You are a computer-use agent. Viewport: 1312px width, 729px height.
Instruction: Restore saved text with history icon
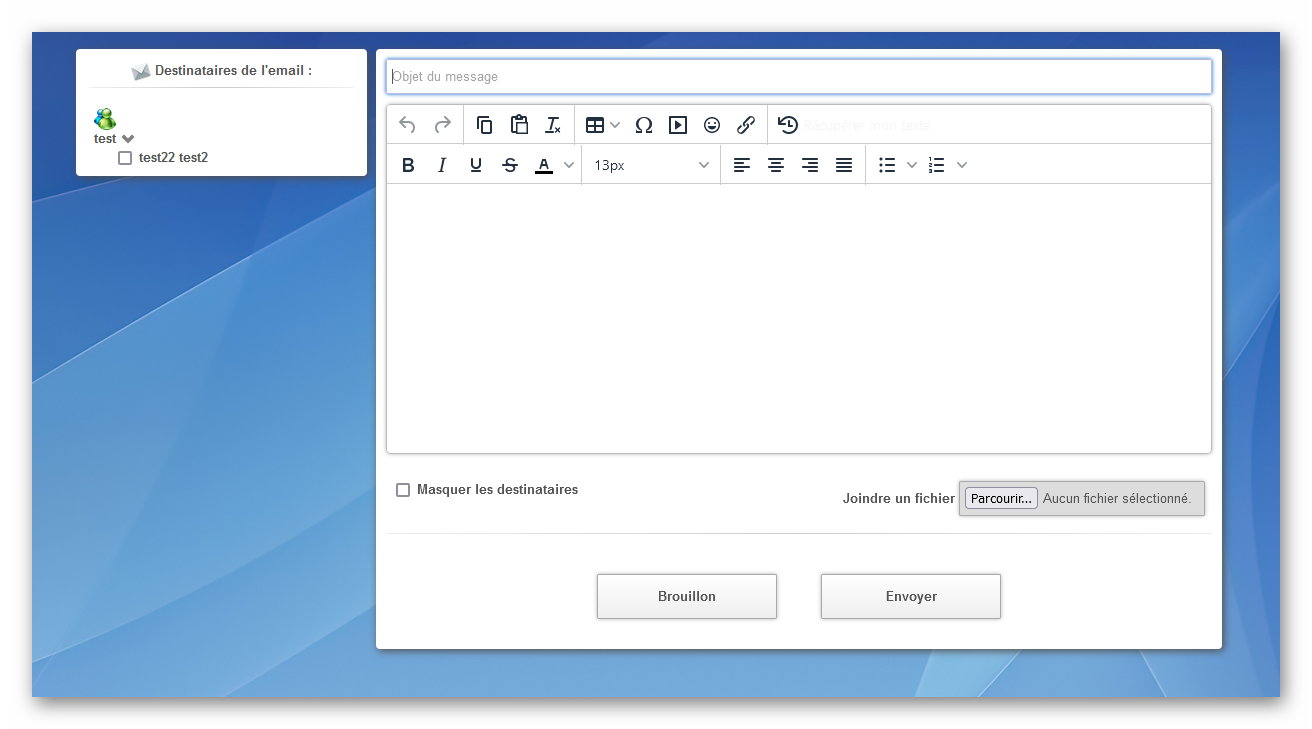[x=788, y=125]
